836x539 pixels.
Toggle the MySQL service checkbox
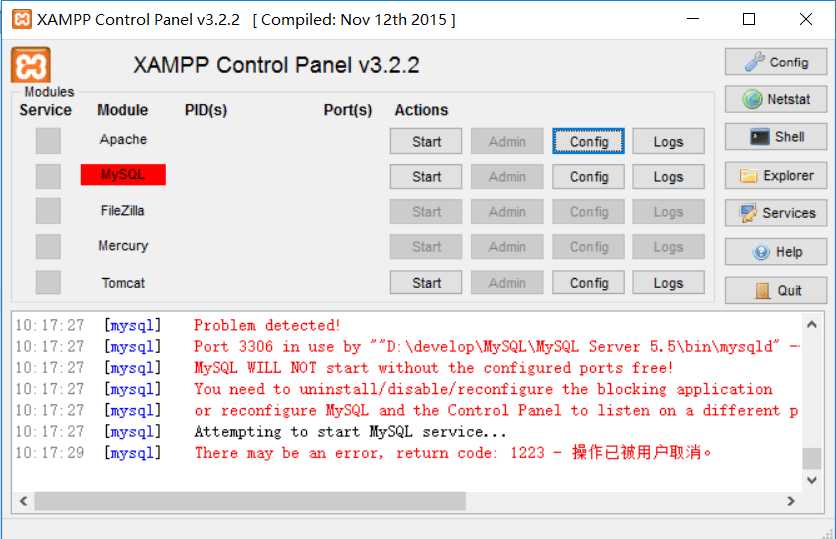click(48, 176)
